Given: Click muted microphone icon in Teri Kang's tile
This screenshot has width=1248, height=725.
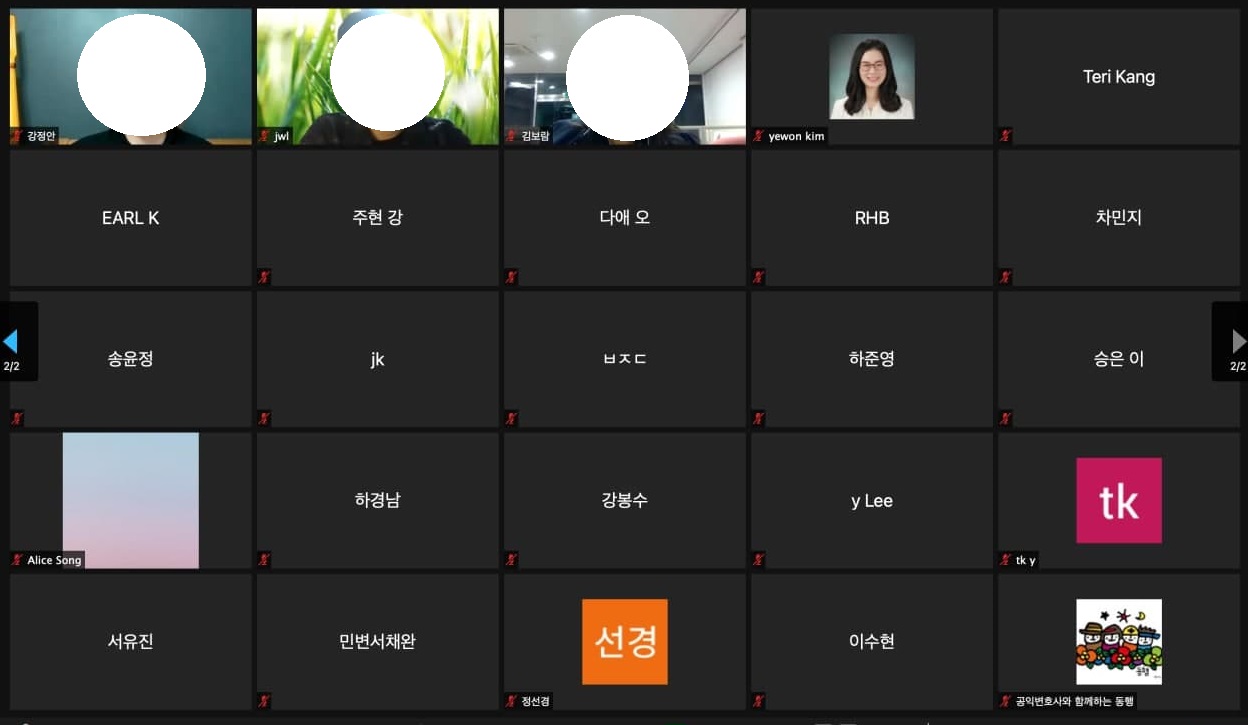Looking at the screenshot, I should (x=1005, y=136).
